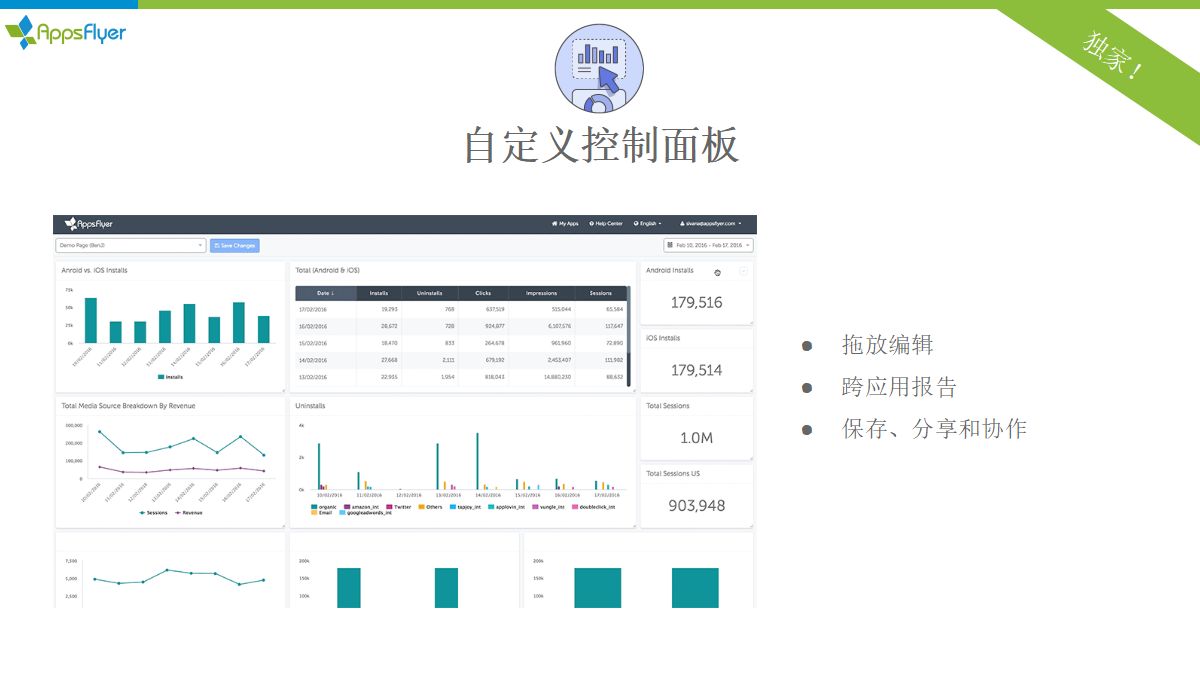Expand the Demo Page dashboard selector
The width and height of the screenshot is (1200, 675).
130,245
